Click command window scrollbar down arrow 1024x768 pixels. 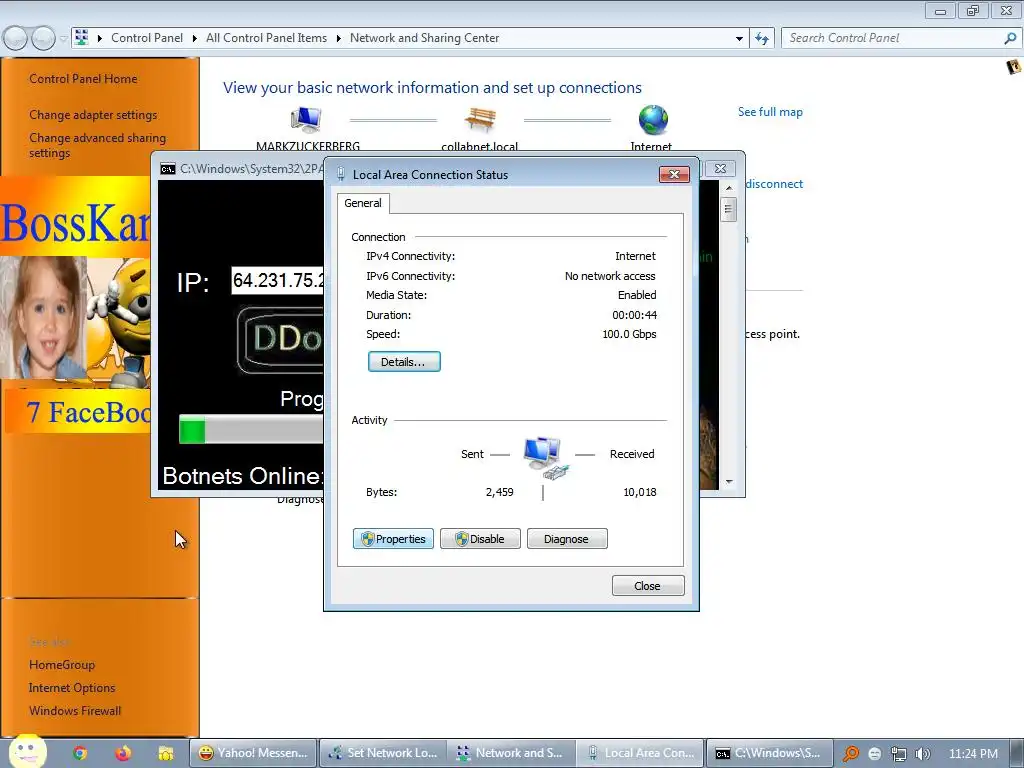tap(729, 482)
